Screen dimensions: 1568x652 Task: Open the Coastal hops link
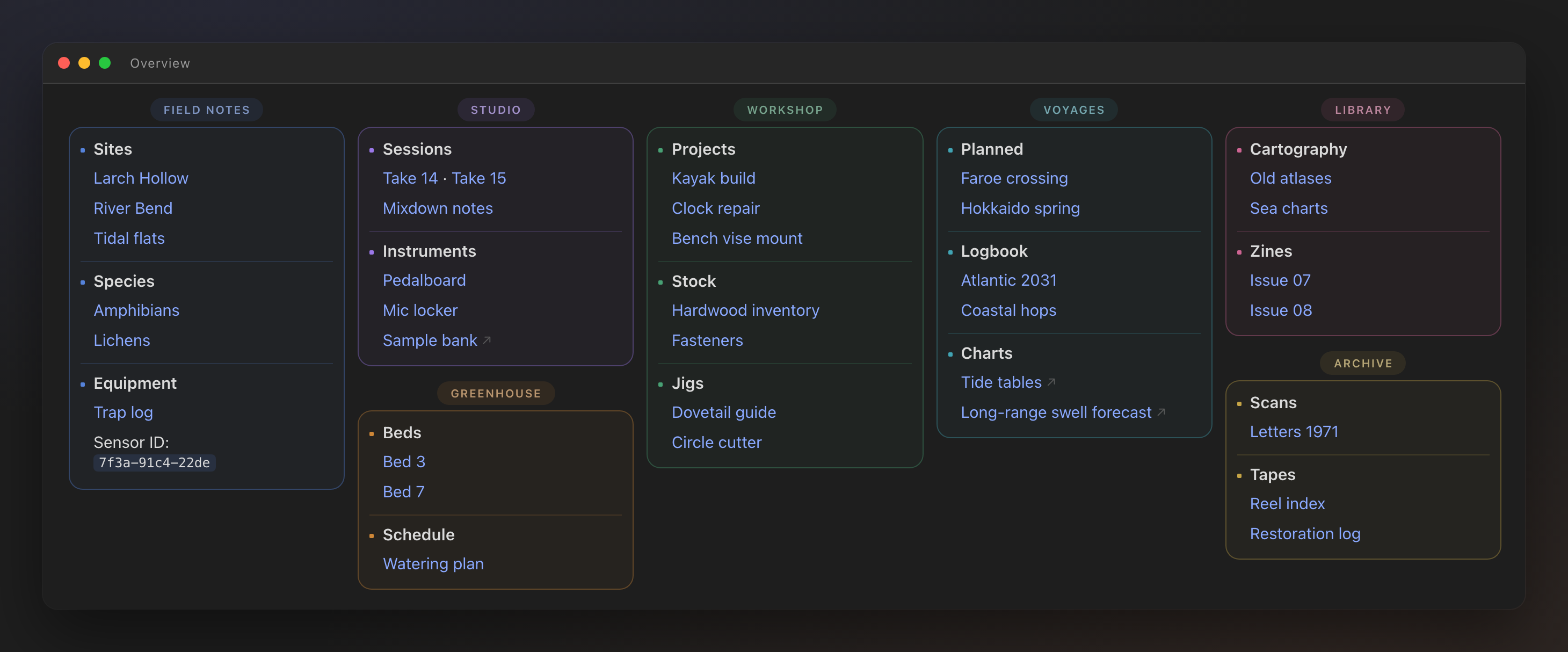click(1008, 310)
